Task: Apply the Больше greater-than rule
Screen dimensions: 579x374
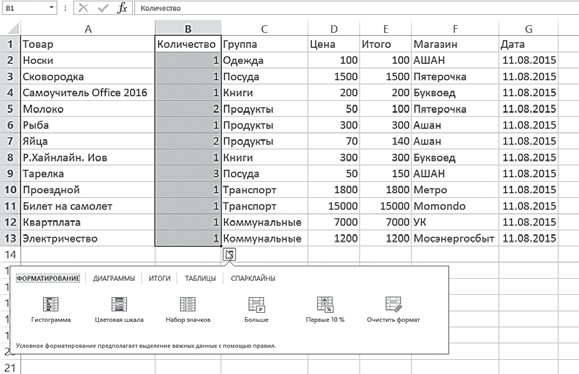Action: (256, 310)
